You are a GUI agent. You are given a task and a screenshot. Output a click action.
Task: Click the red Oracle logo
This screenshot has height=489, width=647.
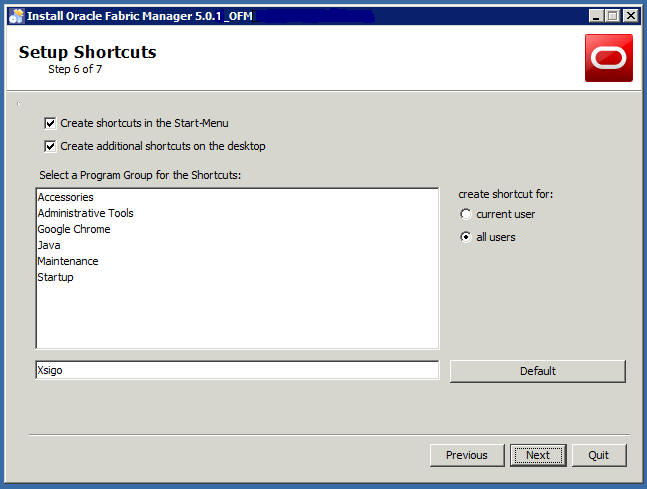(x=609, y=58)
